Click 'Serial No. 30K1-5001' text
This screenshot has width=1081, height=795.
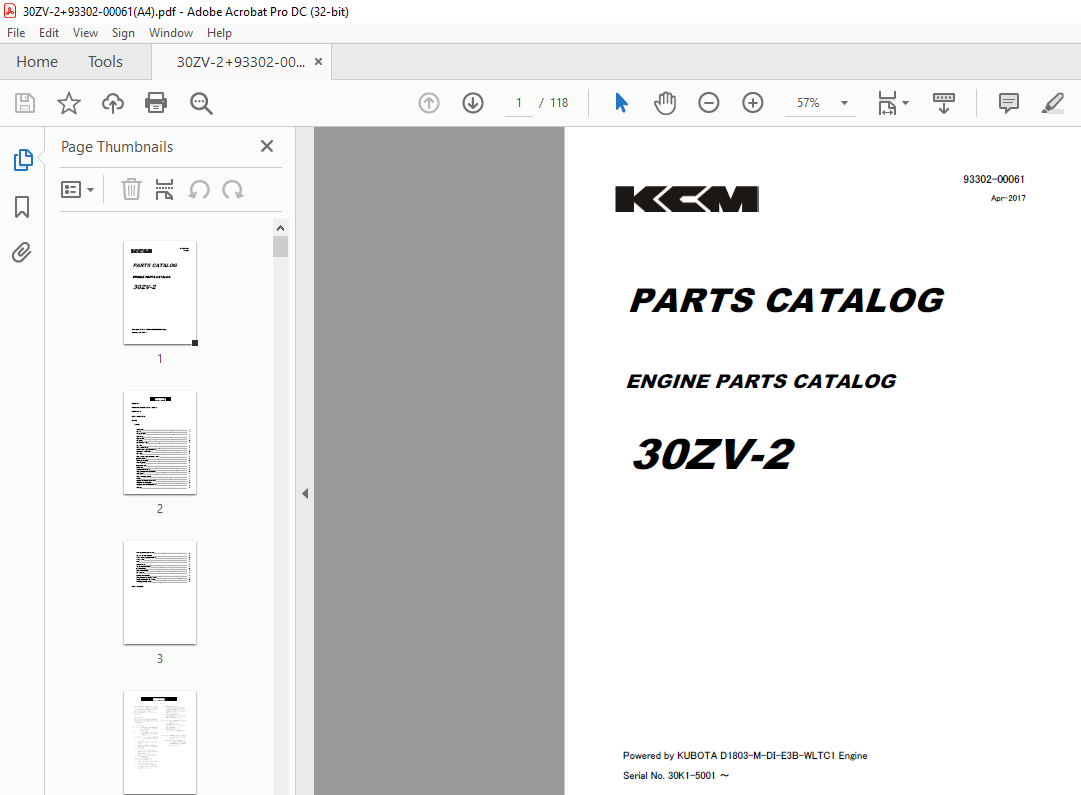click(676, 776)
